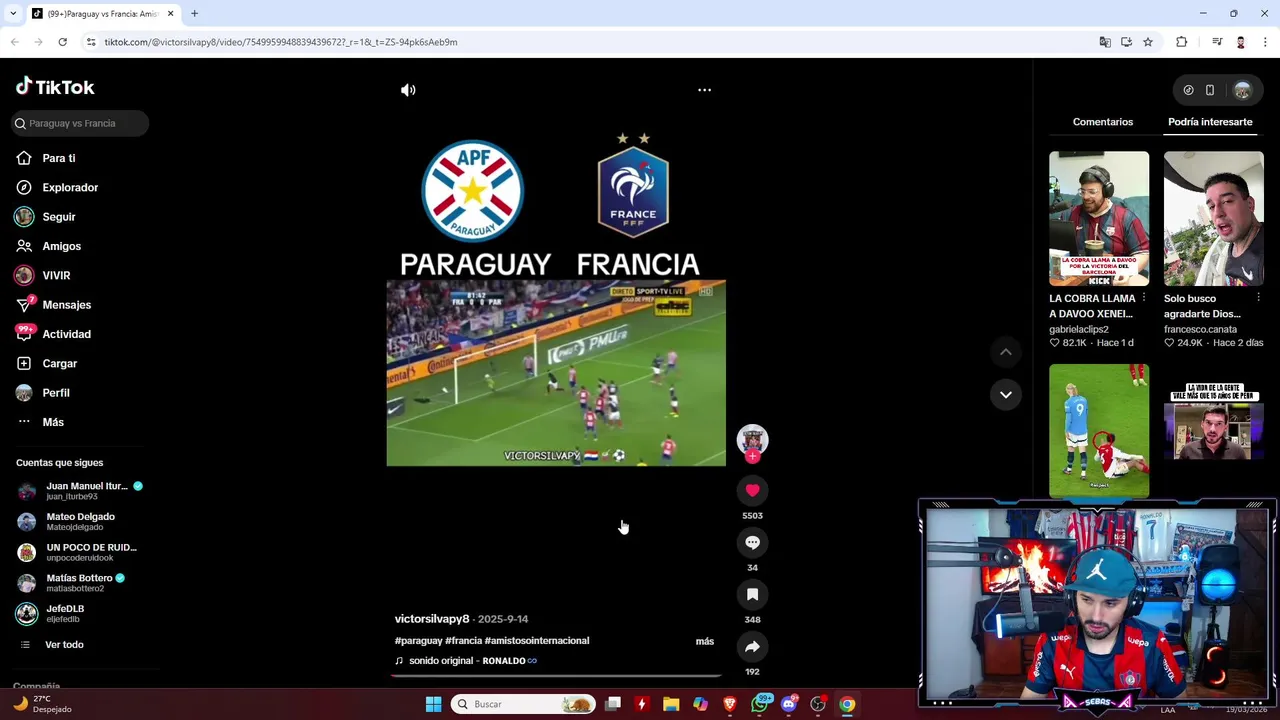Follow creator via red plus badge

click(752, 456)
